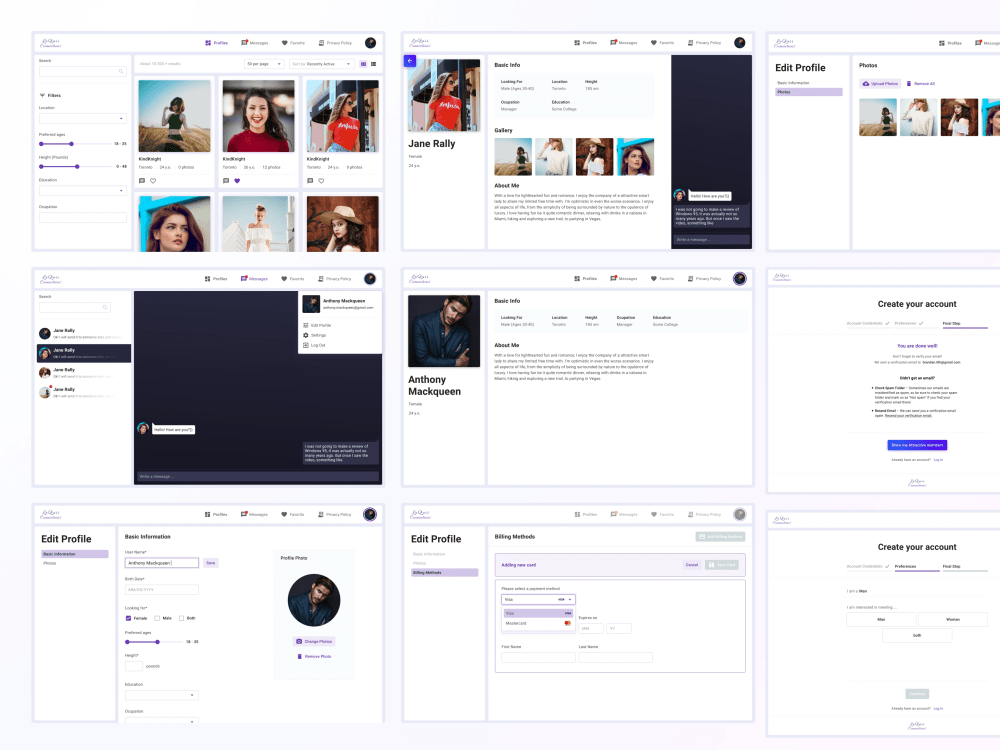This screenshot has width=1000, height=750.
Task: Open user avatar on Jane Rally profile screen
Action: tap(740, 43)
